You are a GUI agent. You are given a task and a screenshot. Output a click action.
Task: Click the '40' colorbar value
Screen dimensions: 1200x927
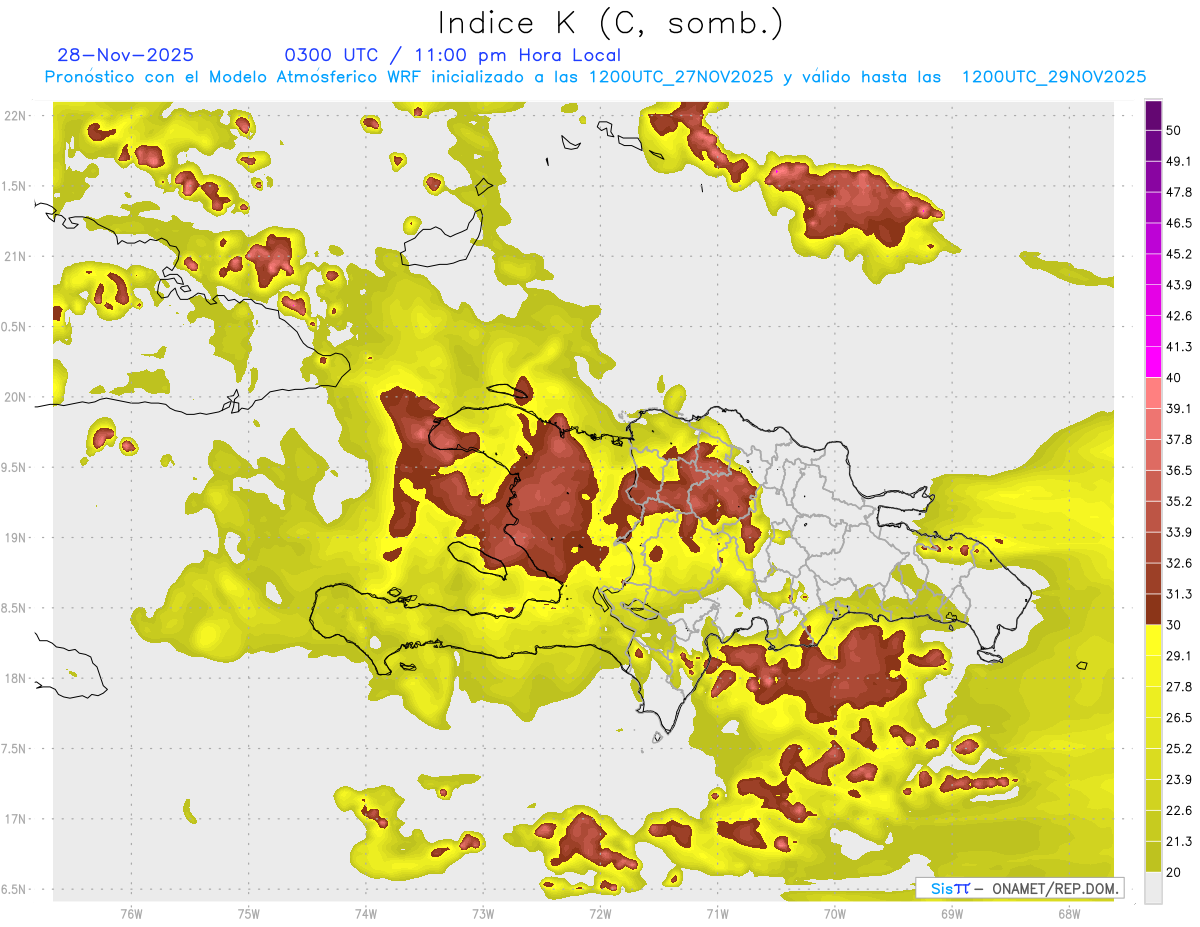coord(1174,378)
